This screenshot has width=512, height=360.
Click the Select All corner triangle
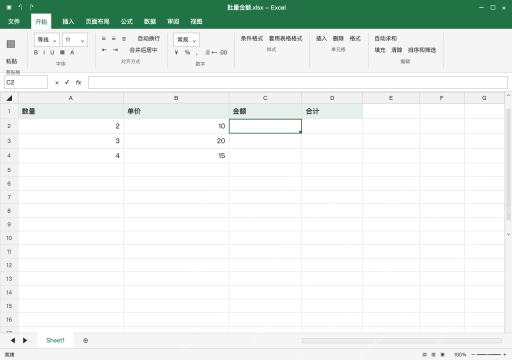pos(9,98)
